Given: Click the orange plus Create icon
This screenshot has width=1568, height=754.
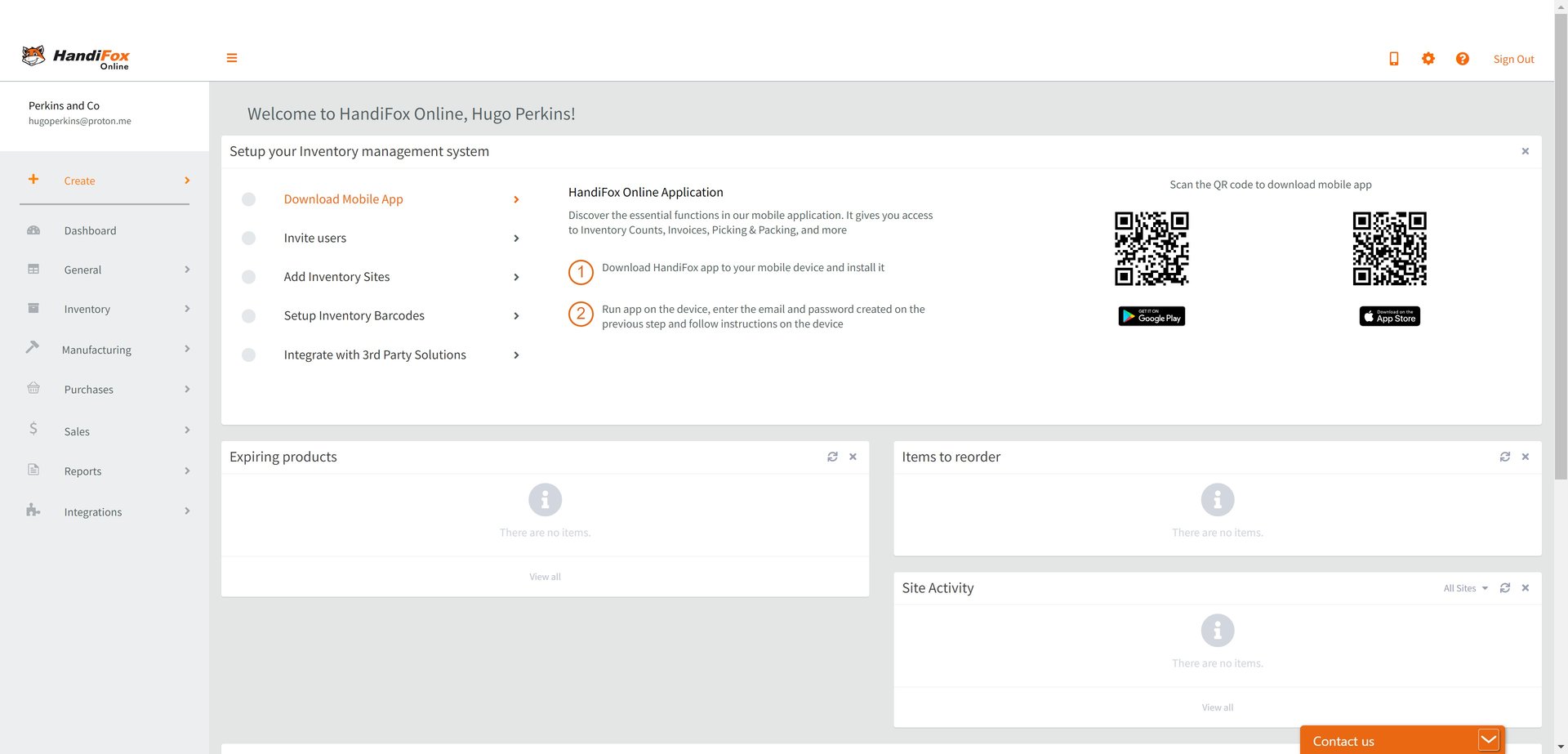Looking at the screenshot, I should (x=33, y=179).
